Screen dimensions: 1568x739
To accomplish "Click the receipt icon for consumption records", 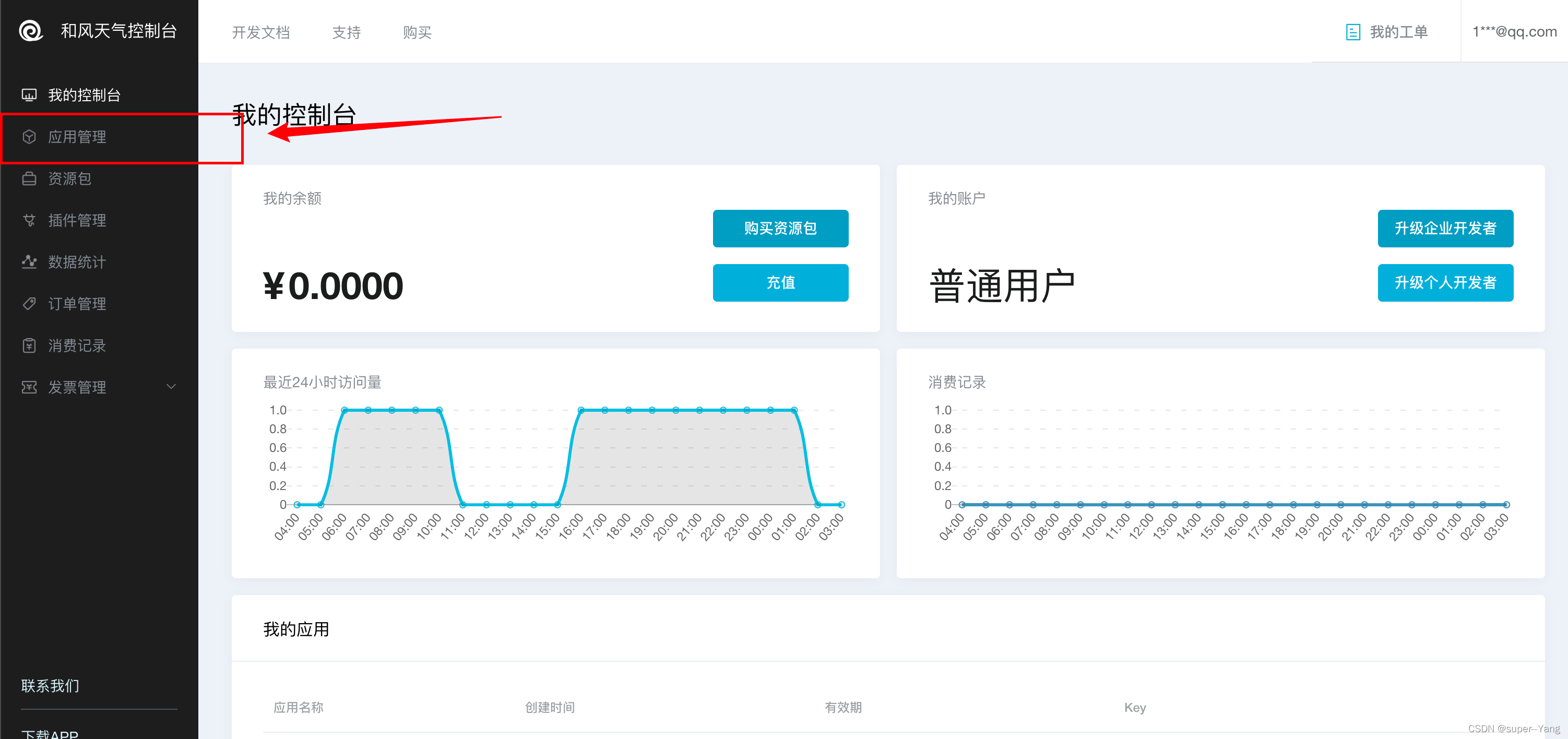I will (x=29, y=346).
